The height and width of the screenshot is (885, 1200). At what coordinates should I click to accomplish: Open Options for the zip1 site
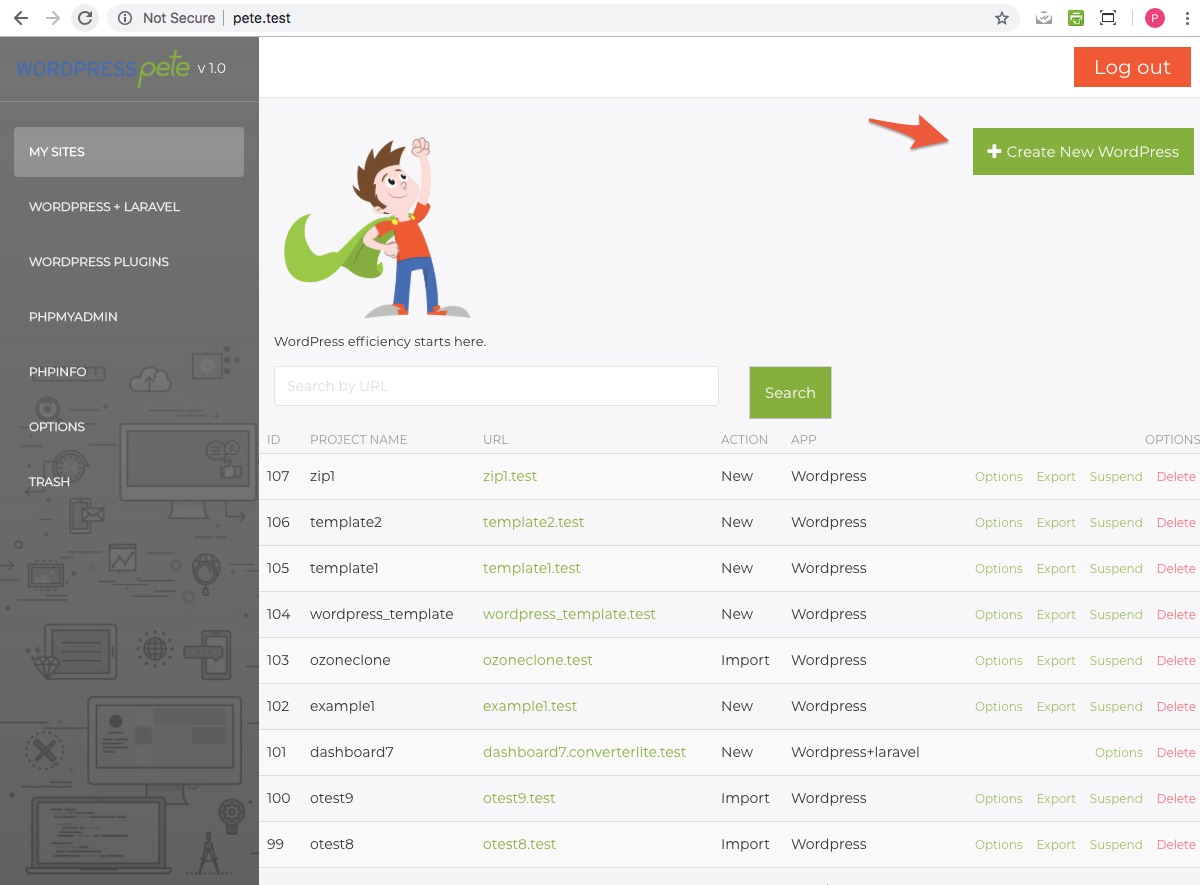pos(999,477)
